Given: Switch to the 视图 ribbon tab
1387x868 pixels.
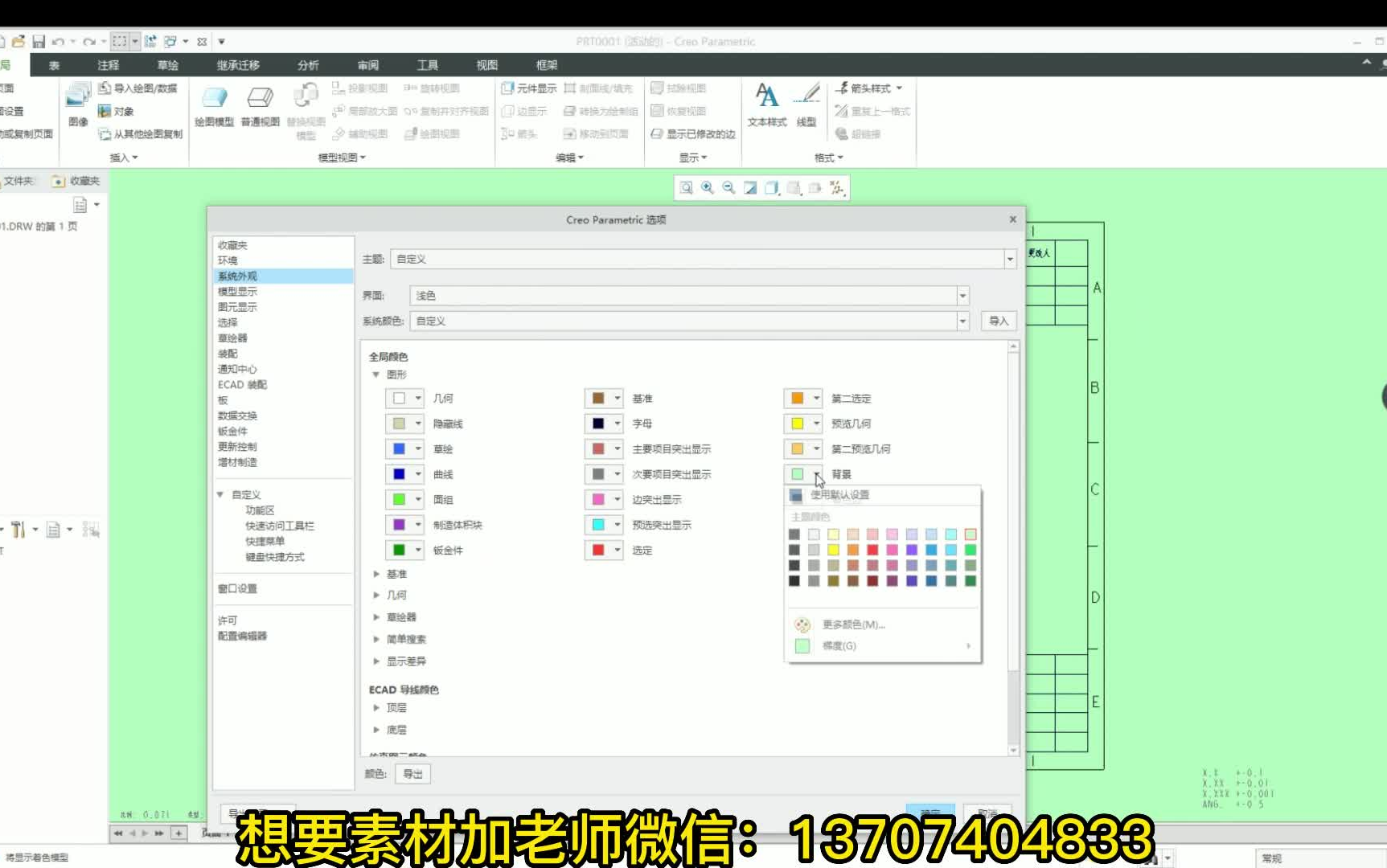Looking at the screenshot, I should point(486,65).
